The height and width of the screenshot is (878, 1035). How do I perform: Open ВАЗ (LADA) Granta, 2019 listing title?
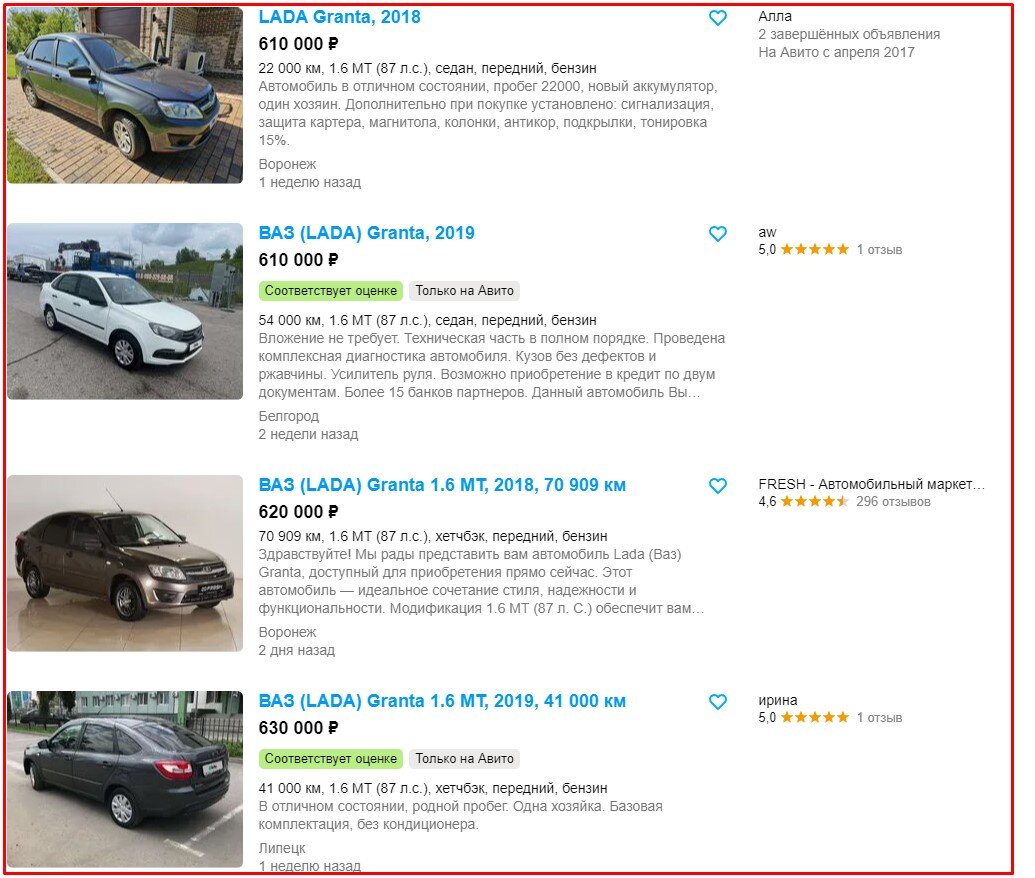pyautogui.click(x=366, y=233)
